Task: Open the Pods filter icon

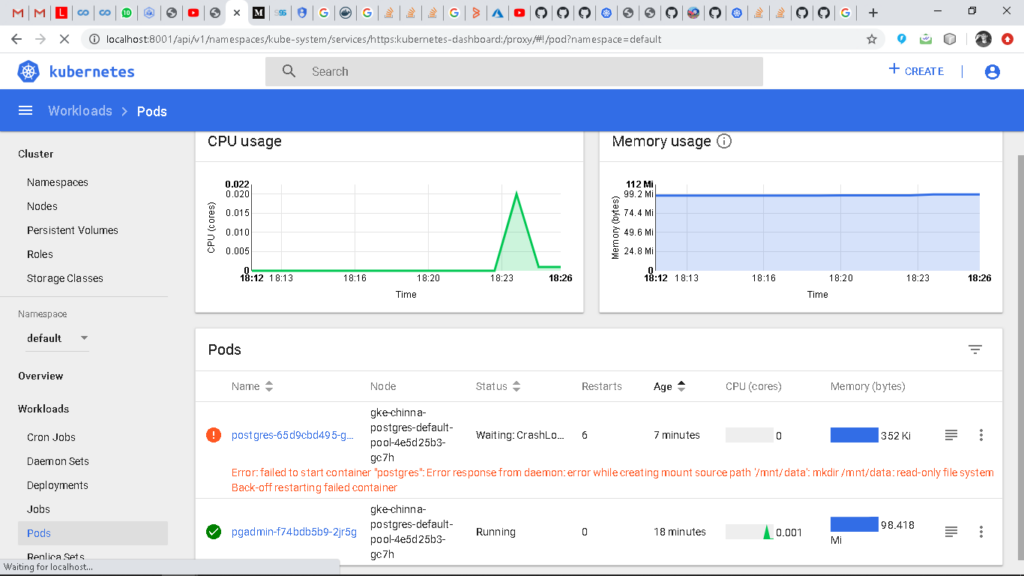Action: 975,349
